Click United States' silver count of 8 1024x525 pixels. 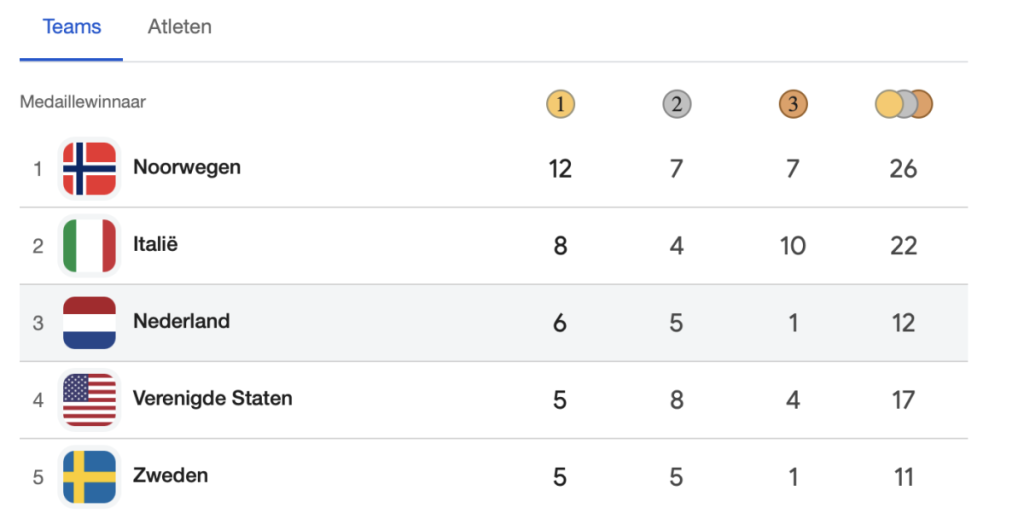pos(677,400)
